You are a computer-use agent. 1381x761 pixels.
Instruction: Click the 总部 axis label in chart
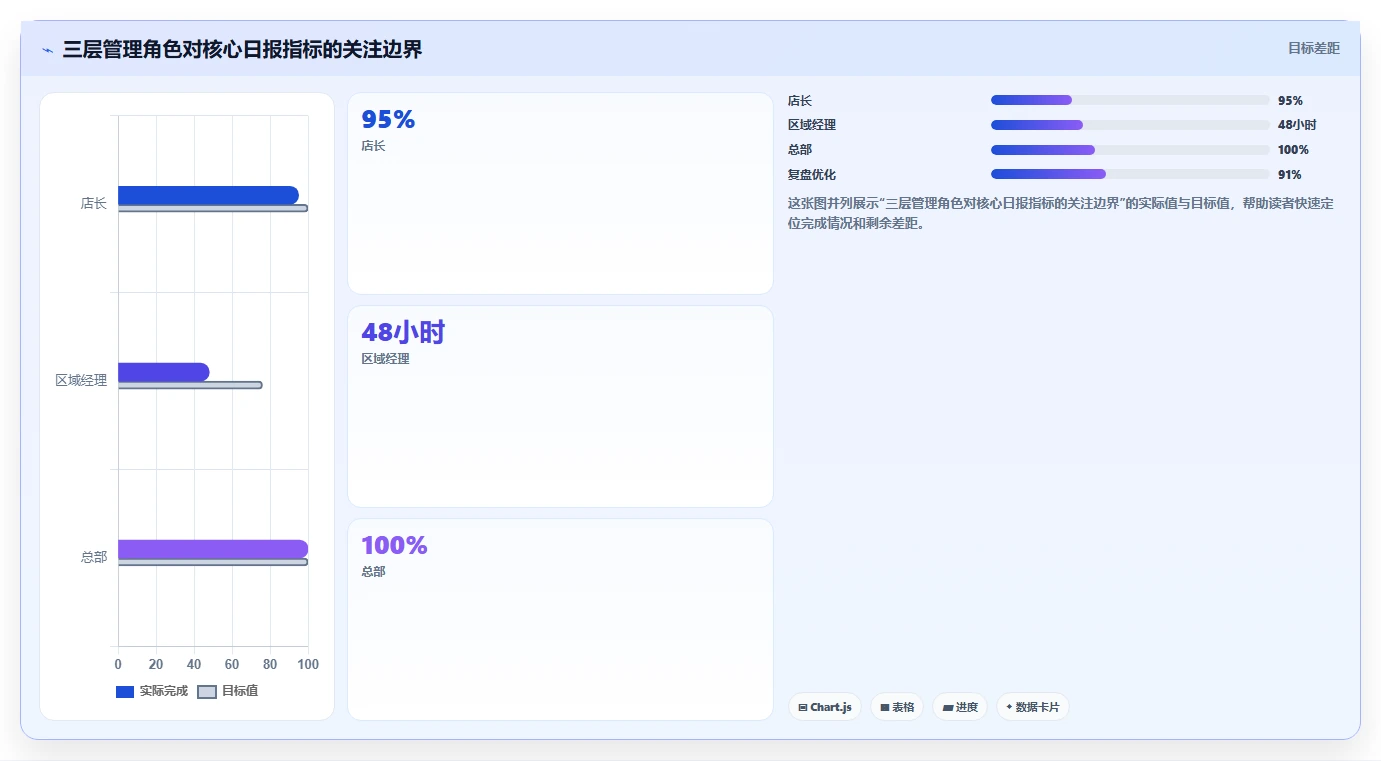click(x=94, y=557)
